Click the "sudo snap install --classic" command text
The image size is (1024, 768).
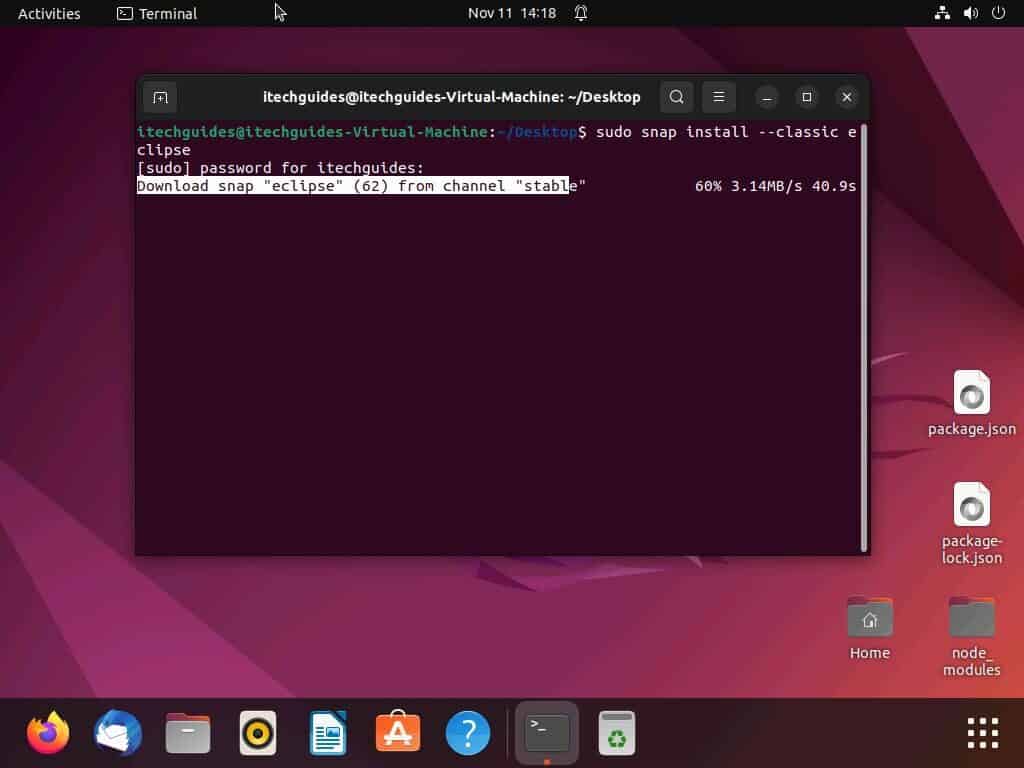[x=717, y=132]
